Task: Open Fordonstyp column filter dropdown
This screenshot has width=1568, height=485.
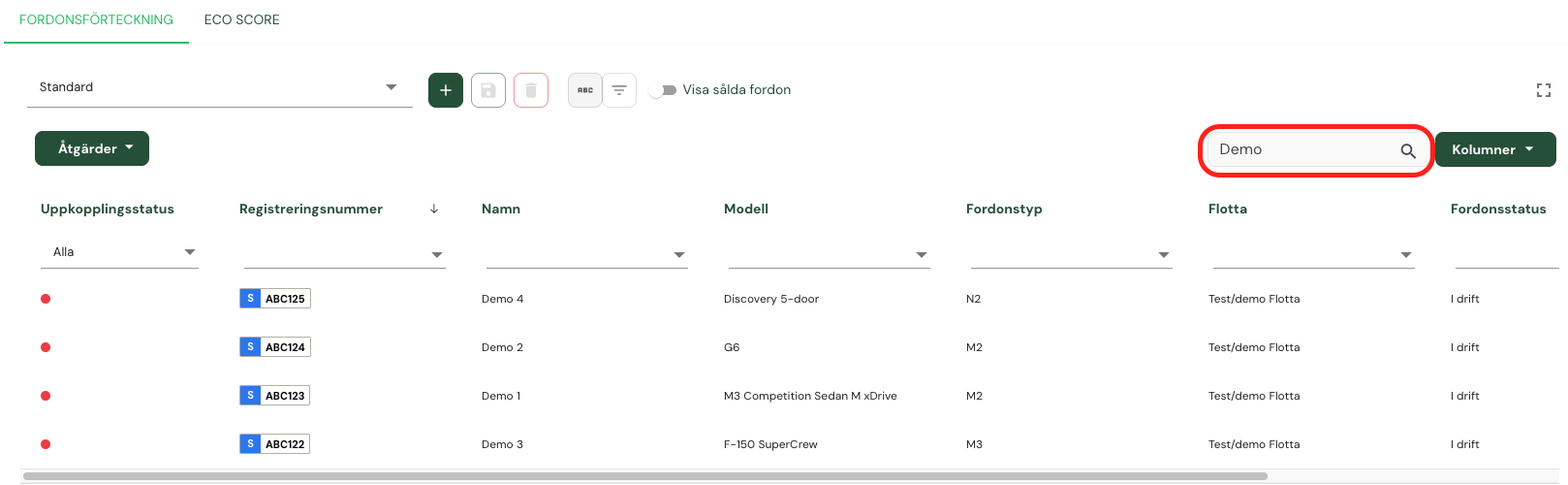Action: (x=1071, y=254)
